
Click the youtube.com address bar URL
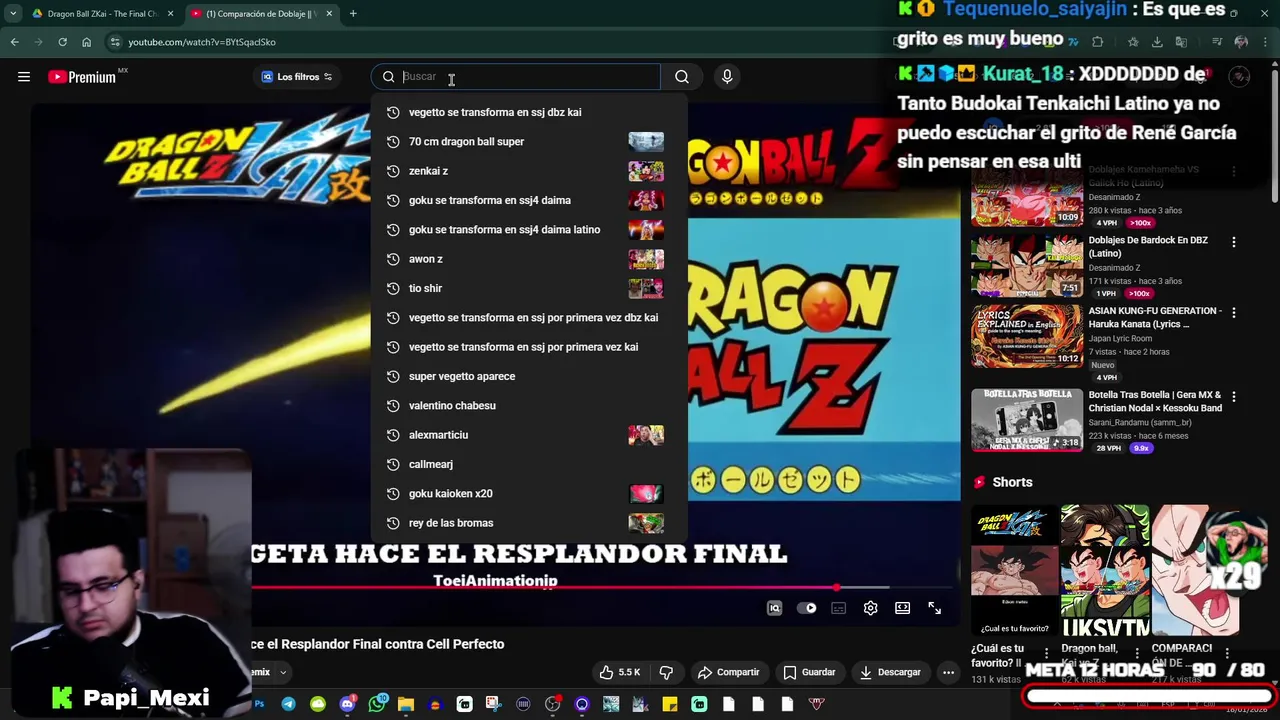pos(202,42)
